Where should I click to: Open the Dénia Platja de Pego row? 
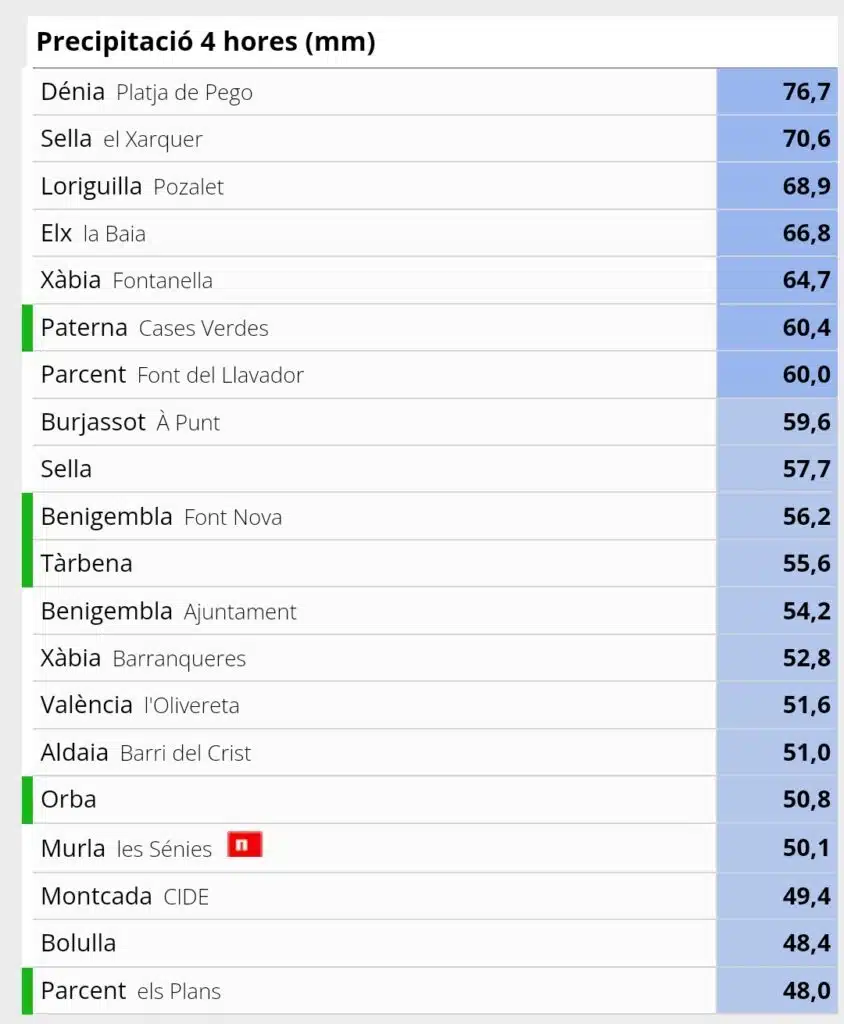[x=435, y=92]
